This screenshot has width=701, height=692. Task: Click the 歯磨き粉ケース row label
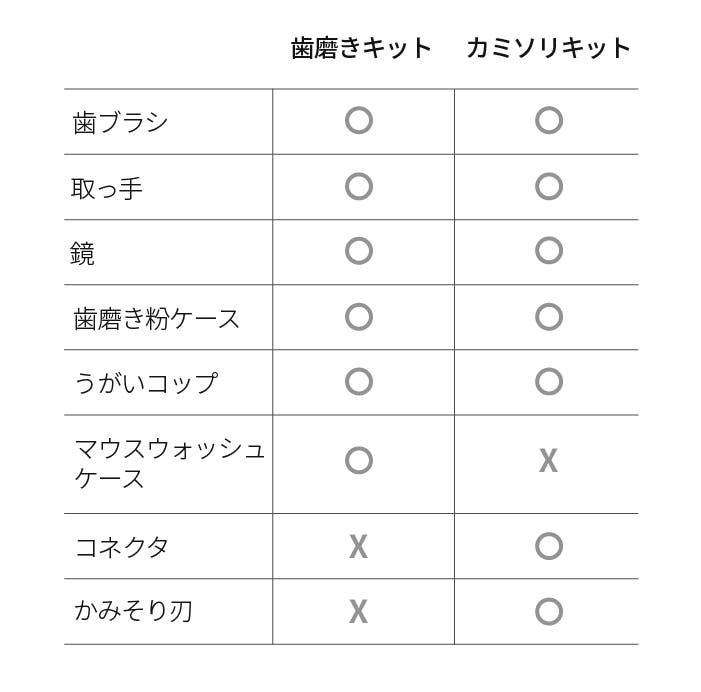point(157,318)
